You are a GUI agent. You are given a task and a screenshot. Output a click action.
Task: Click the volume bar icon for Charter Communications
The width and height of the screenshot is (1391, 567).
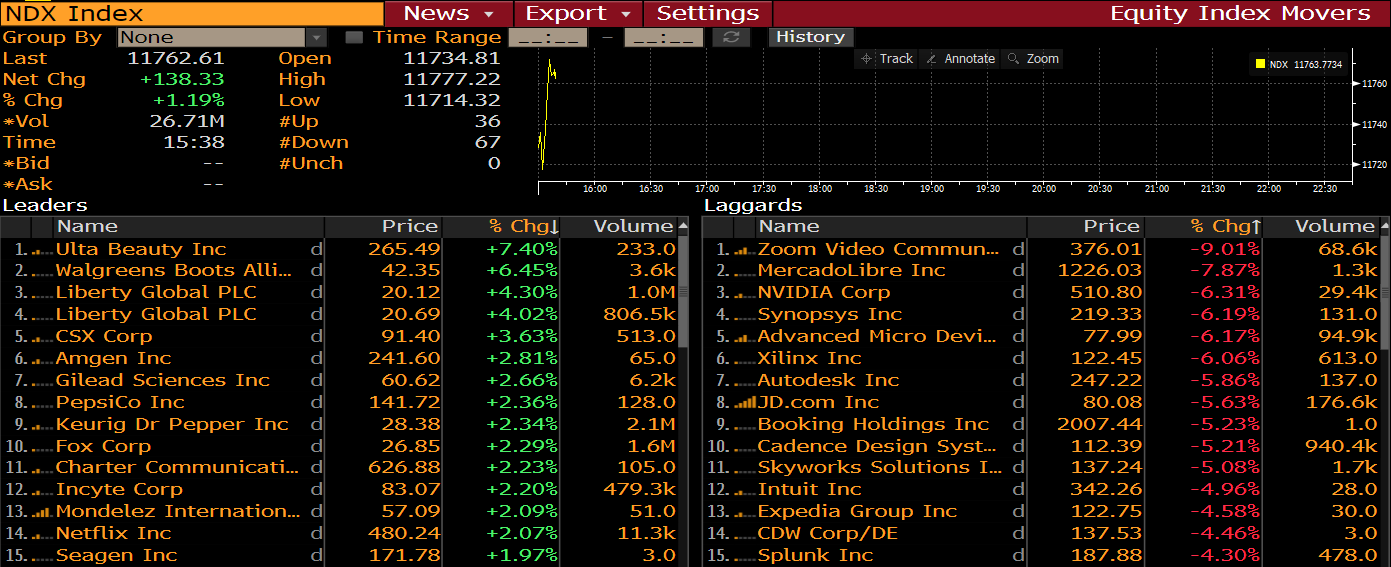[42, 468]
